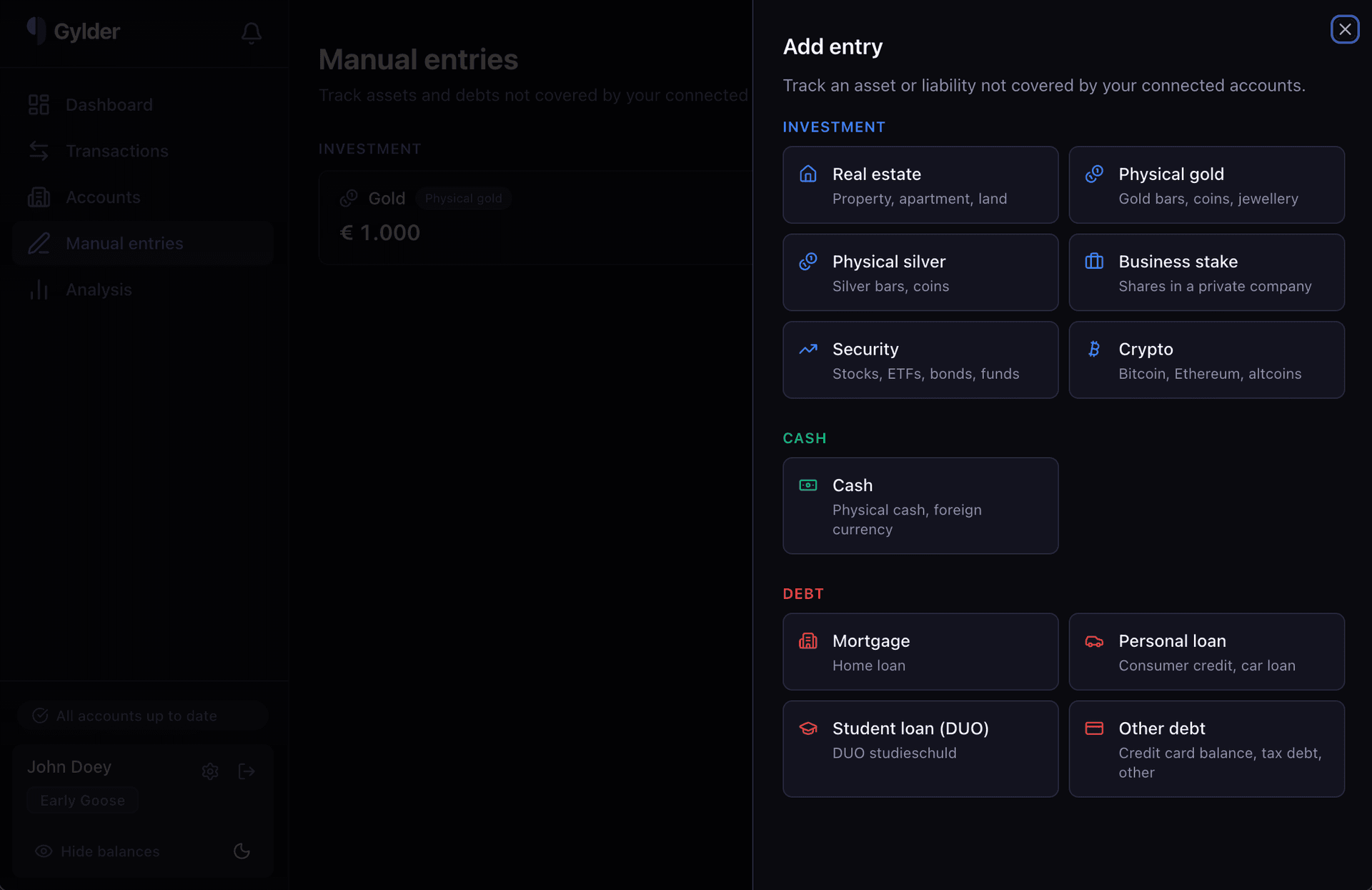This screenshot has height=890, width=1372.
Task: Click the Security trending-chart icon
Action: pos(808,349)
